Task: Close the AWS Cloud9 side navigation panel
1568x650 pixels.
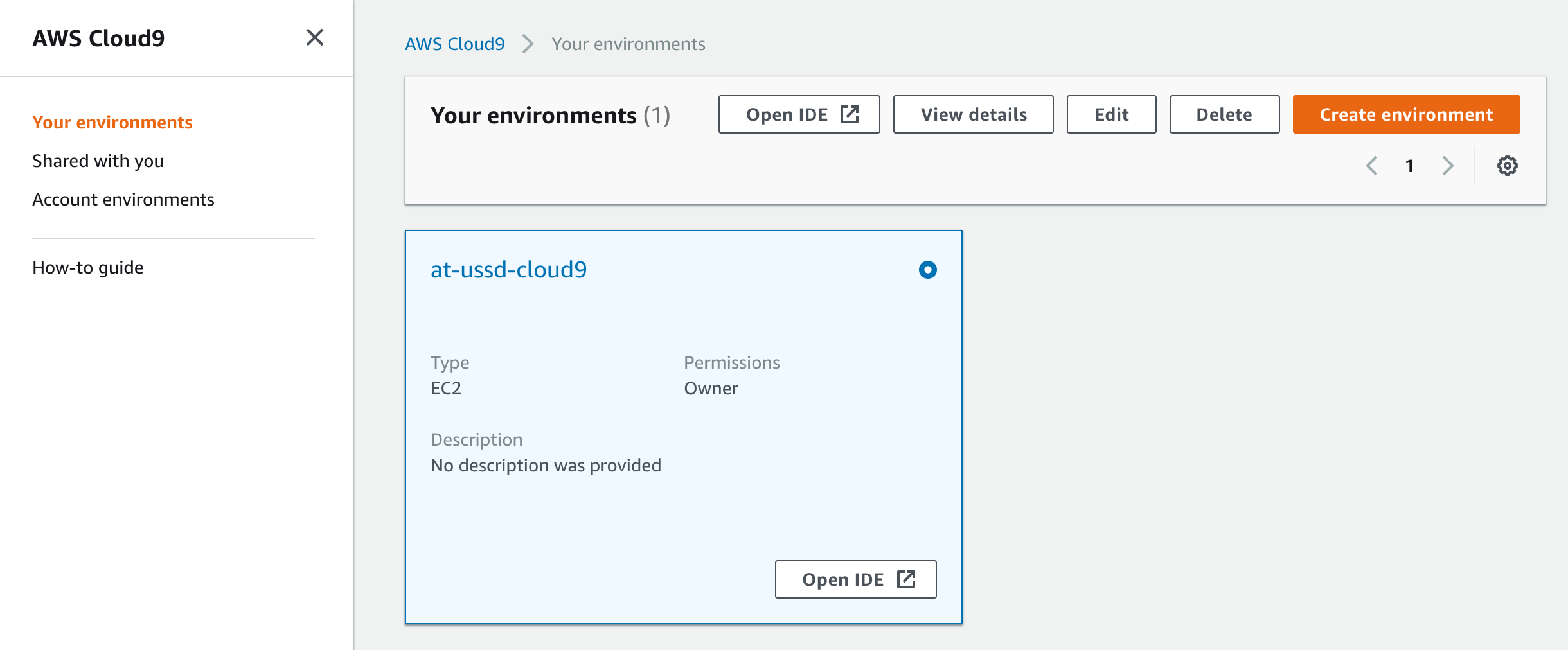Action: click(x=314, y=38)
